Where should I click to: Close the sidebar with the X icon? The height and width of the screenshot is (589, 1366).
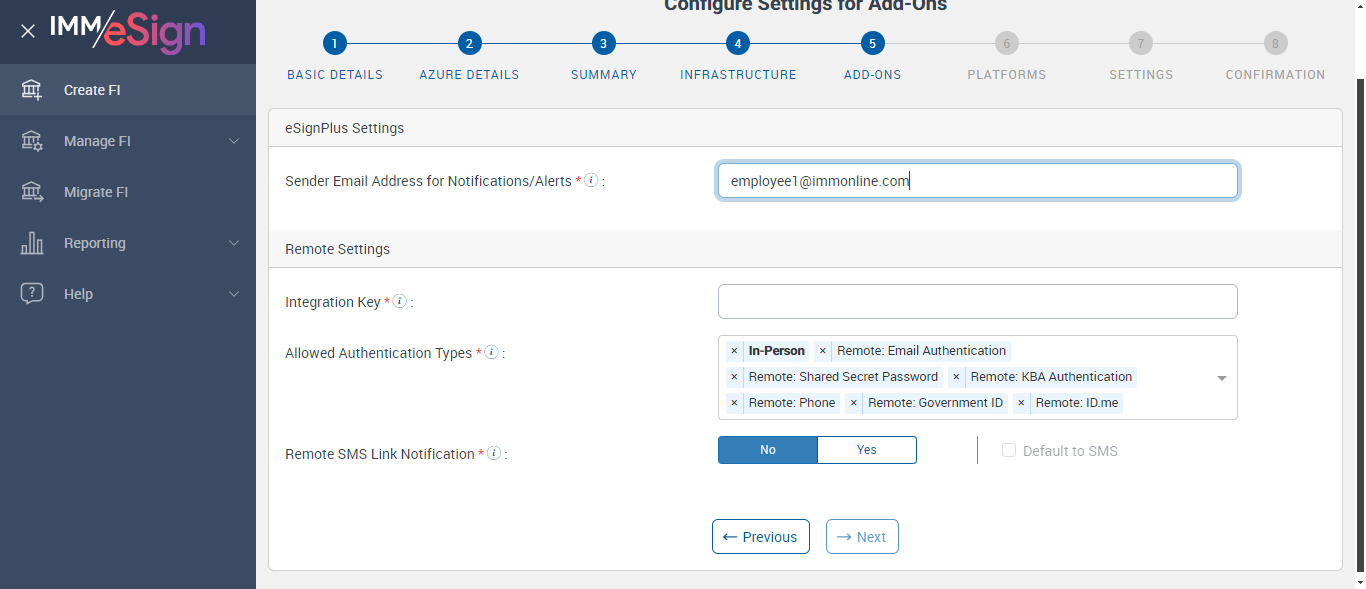28,31
